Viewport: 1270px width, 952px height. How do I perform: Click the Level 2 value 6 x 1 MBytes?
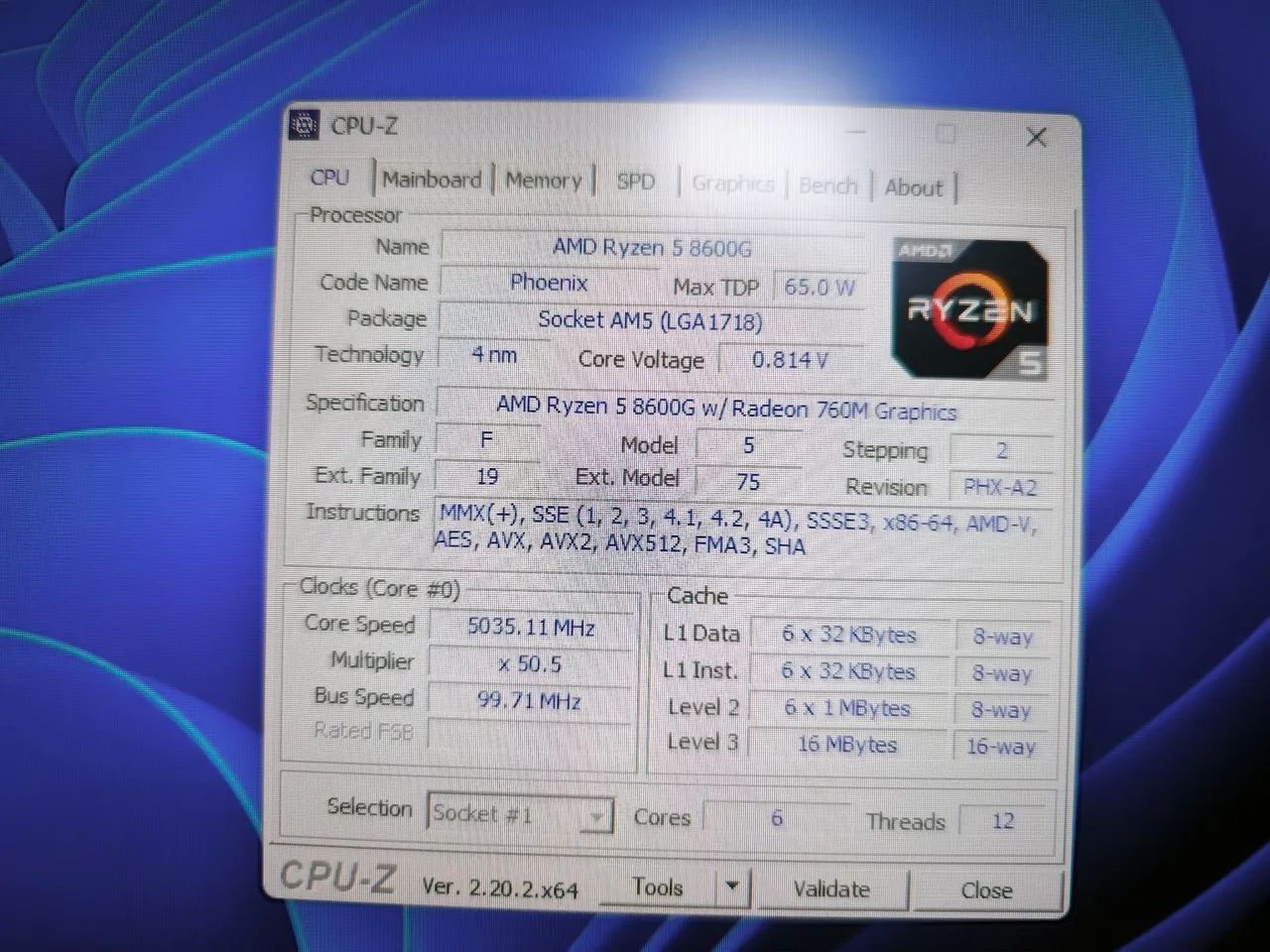point(847,708)
